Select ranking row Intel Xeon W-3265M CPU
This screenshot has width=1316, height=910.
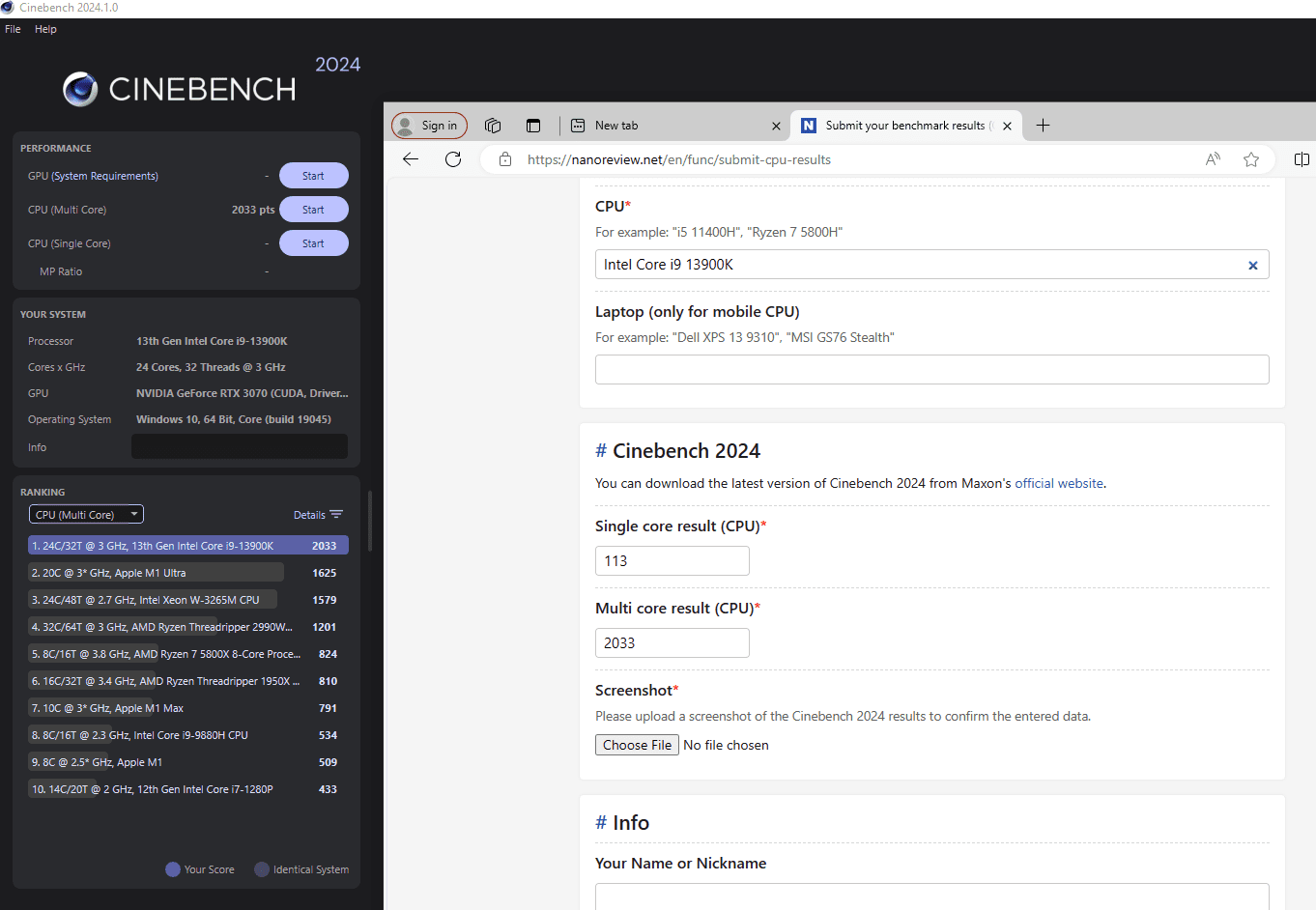pyautogui.click(x=187, y=600)
